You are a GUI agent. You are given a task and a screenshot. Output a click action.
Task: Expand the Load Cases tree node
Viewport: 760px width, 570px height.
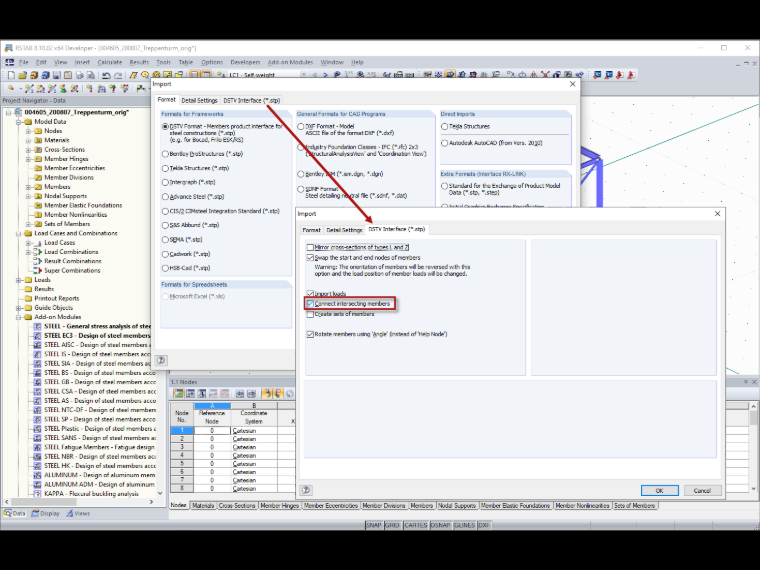pyautogui.click(x=28, y=242)
